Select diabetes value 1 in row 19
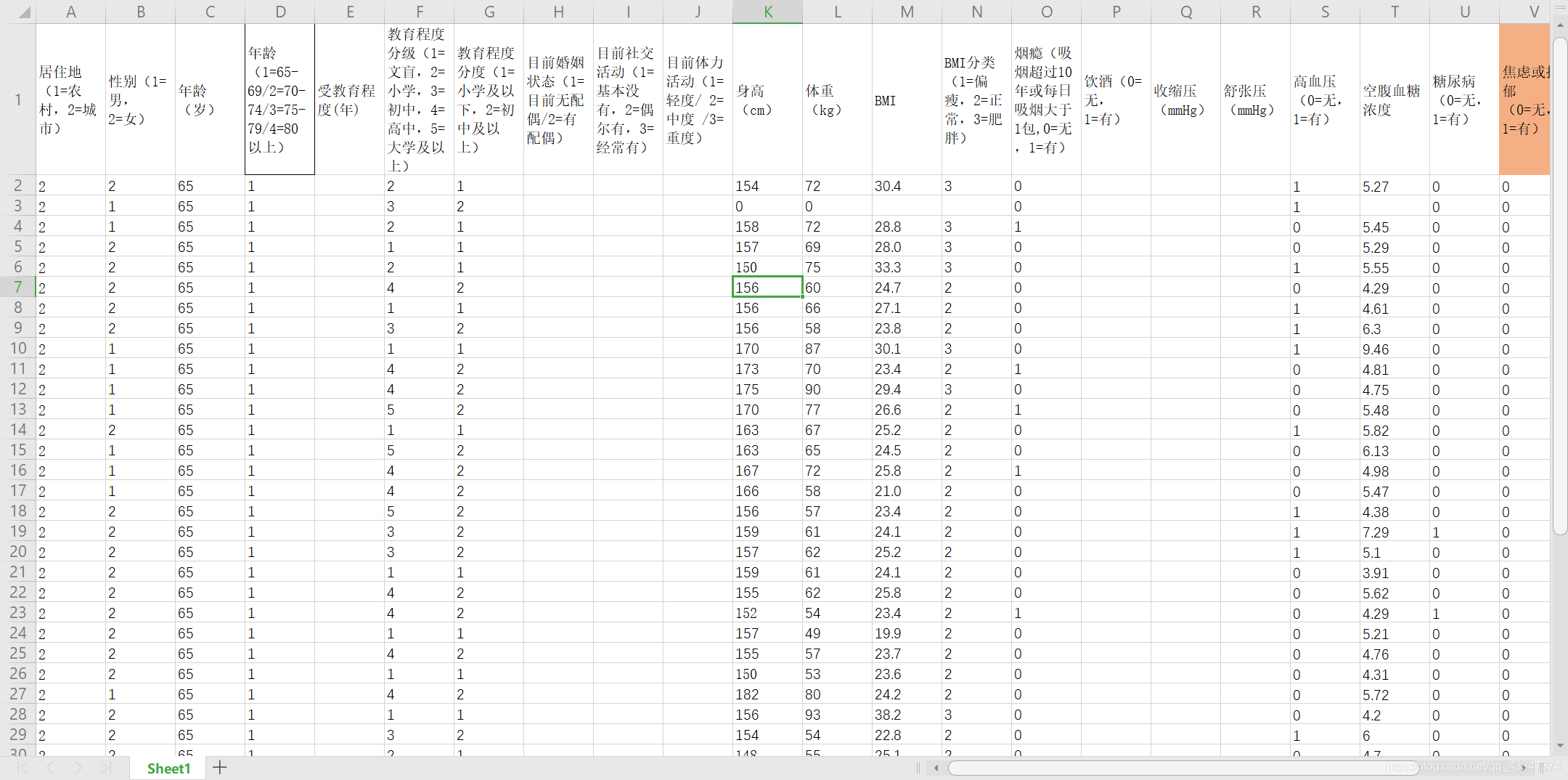The image size is (1568, 780). click(x=1464, y=532)
